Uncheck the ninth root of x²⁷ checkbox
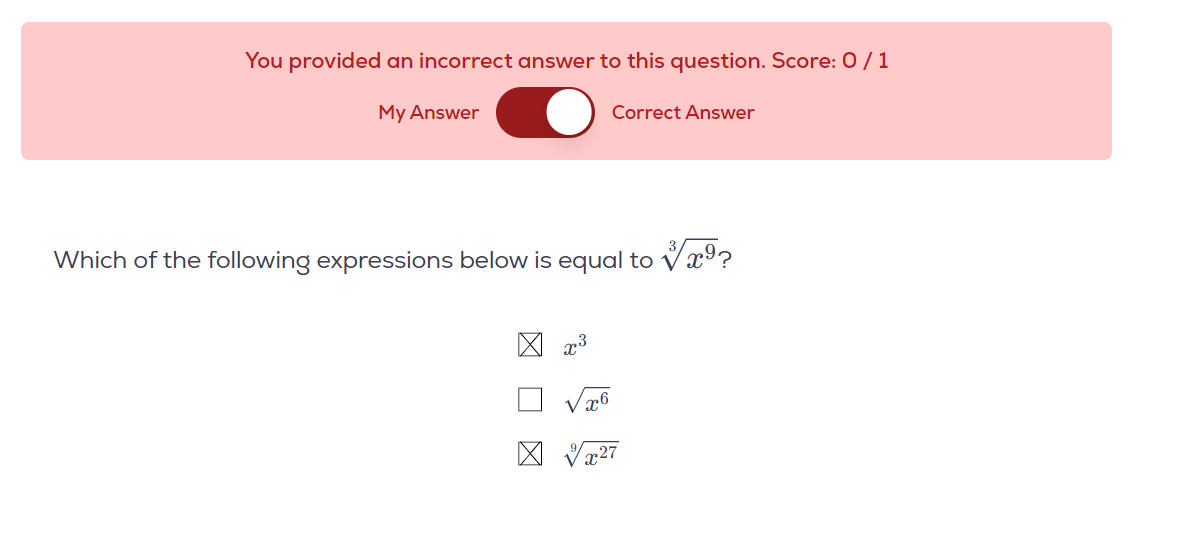The width and height of the screenshot is (1189, 538). pos(530,455)
